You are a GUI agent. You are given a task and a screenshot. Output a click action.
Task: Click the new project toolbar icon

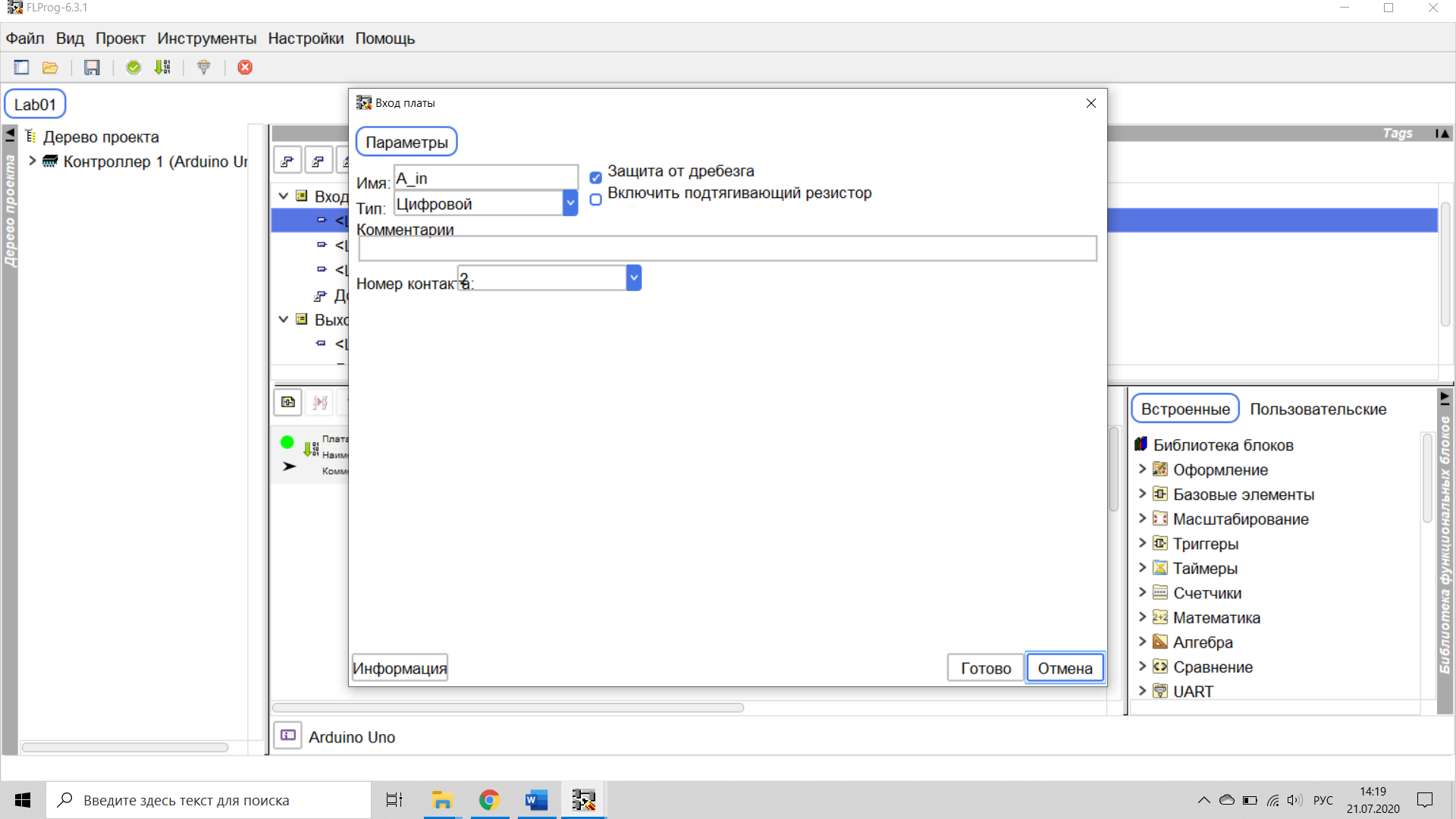(21, 67)
